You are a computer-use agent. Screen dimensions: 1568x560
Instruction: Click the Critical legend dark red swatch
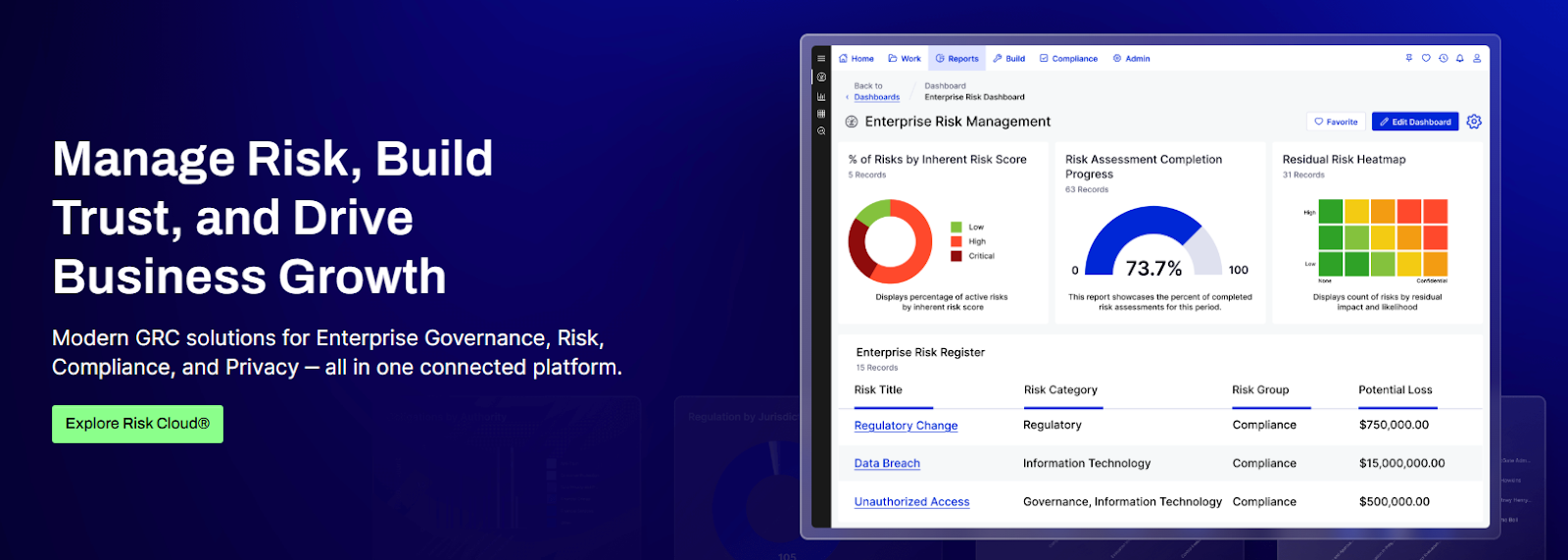(x=955, y=256)
